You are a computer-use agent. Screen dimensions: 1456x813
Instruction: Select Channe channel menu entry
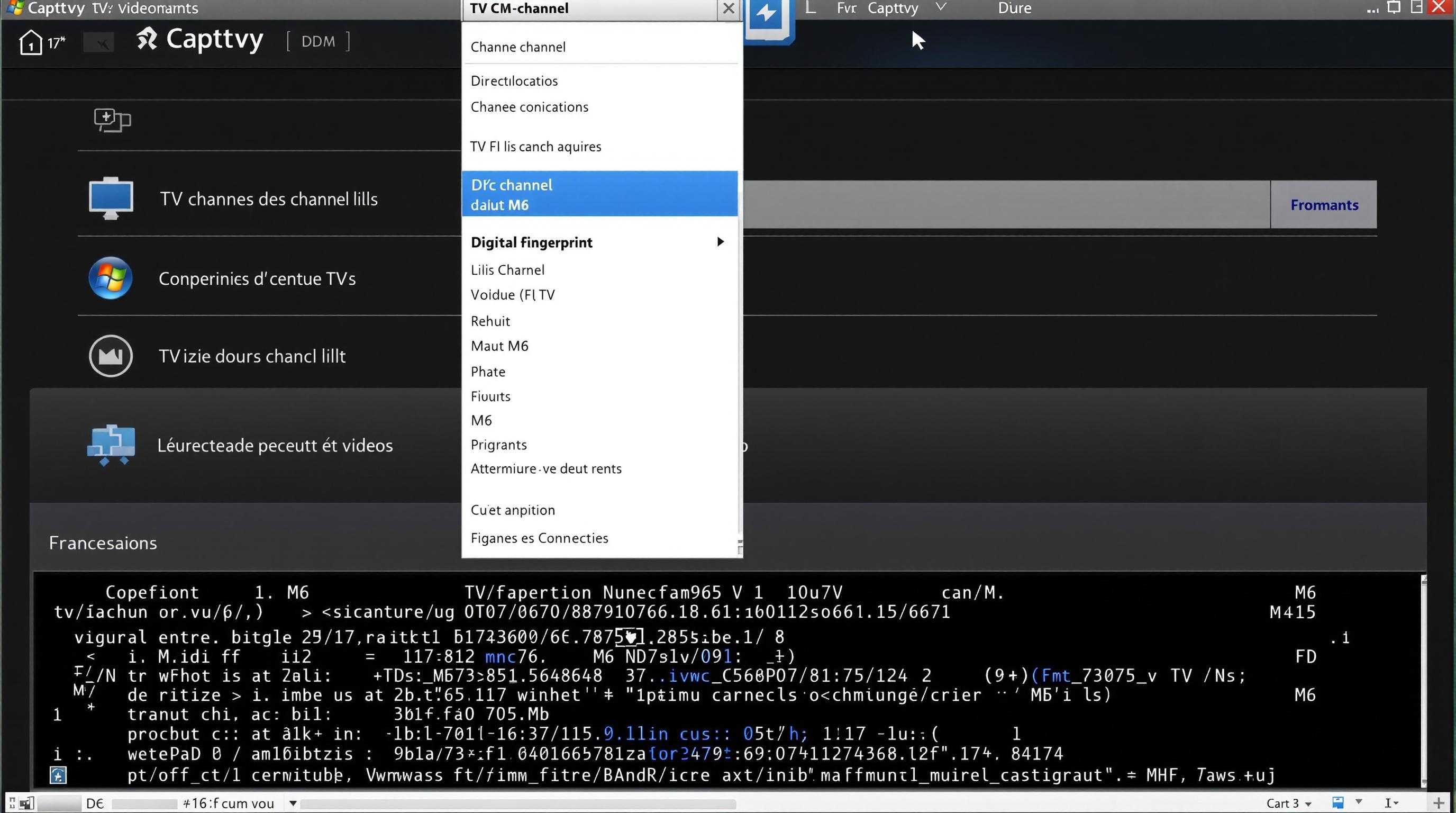point(518,47)
